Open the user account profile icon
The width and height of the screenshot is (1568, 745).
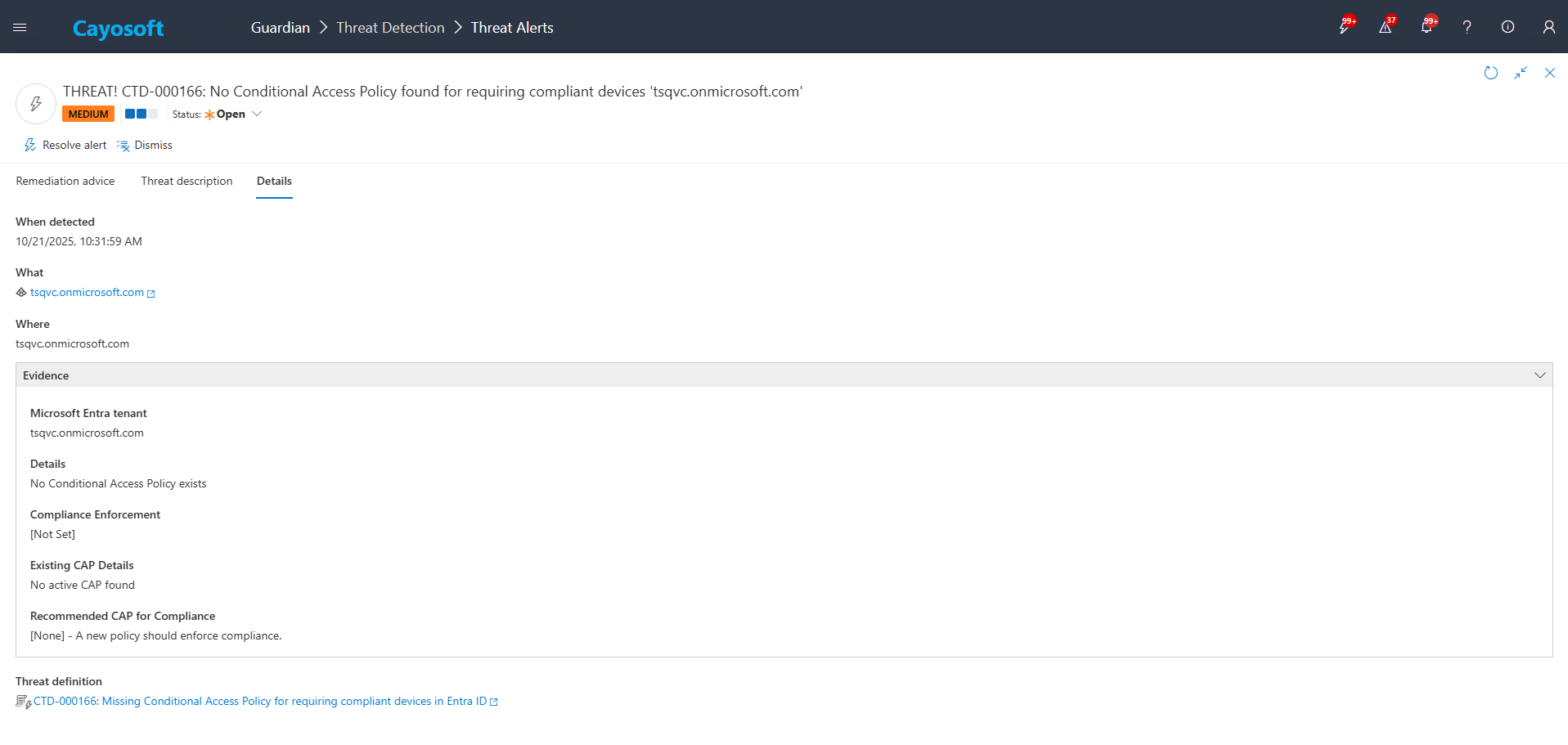point(1548,27)
